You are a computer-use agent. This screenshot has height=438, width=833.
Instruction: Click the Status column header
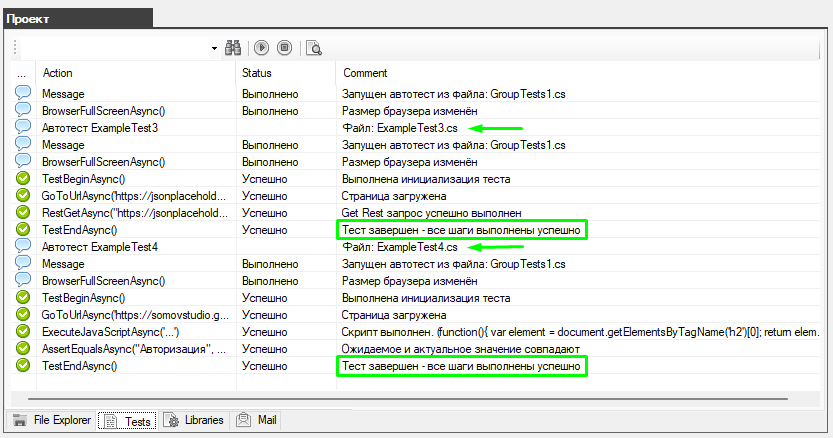pos(258,73)
